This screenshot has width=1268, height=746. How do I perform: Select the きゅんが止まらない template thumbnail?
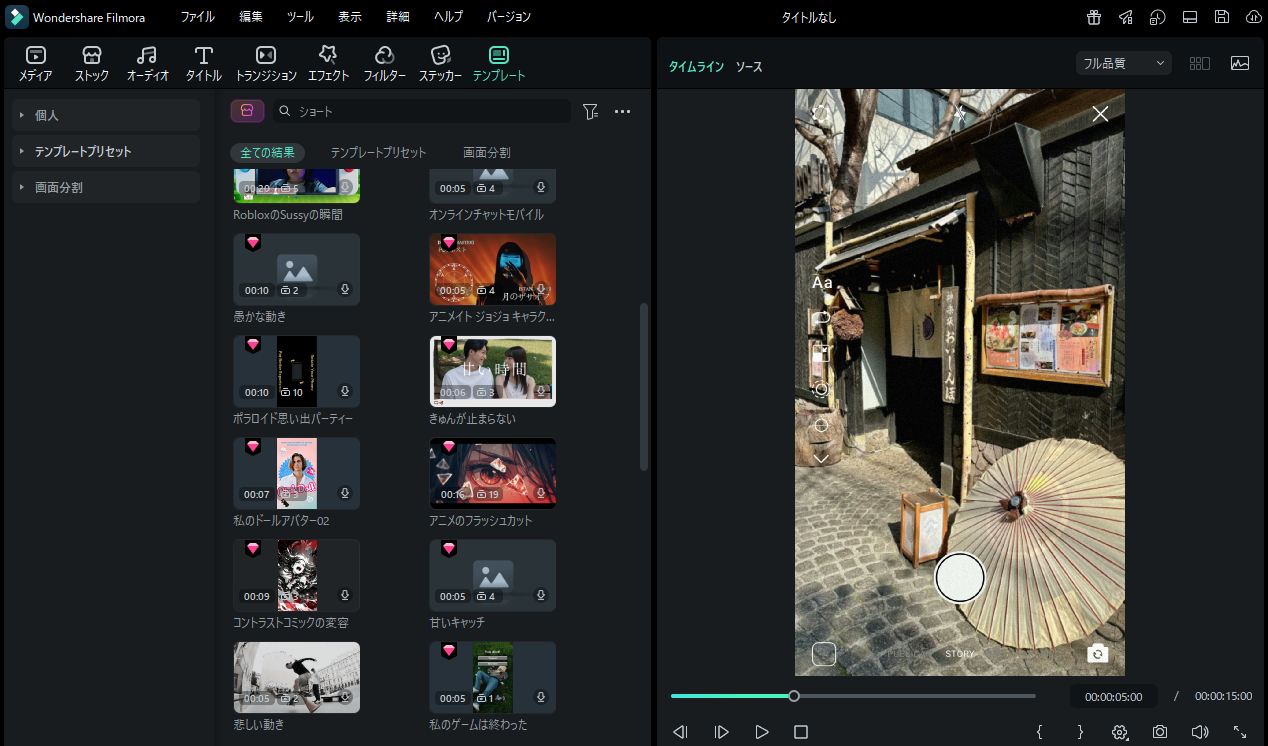click(x=493, y=371)
